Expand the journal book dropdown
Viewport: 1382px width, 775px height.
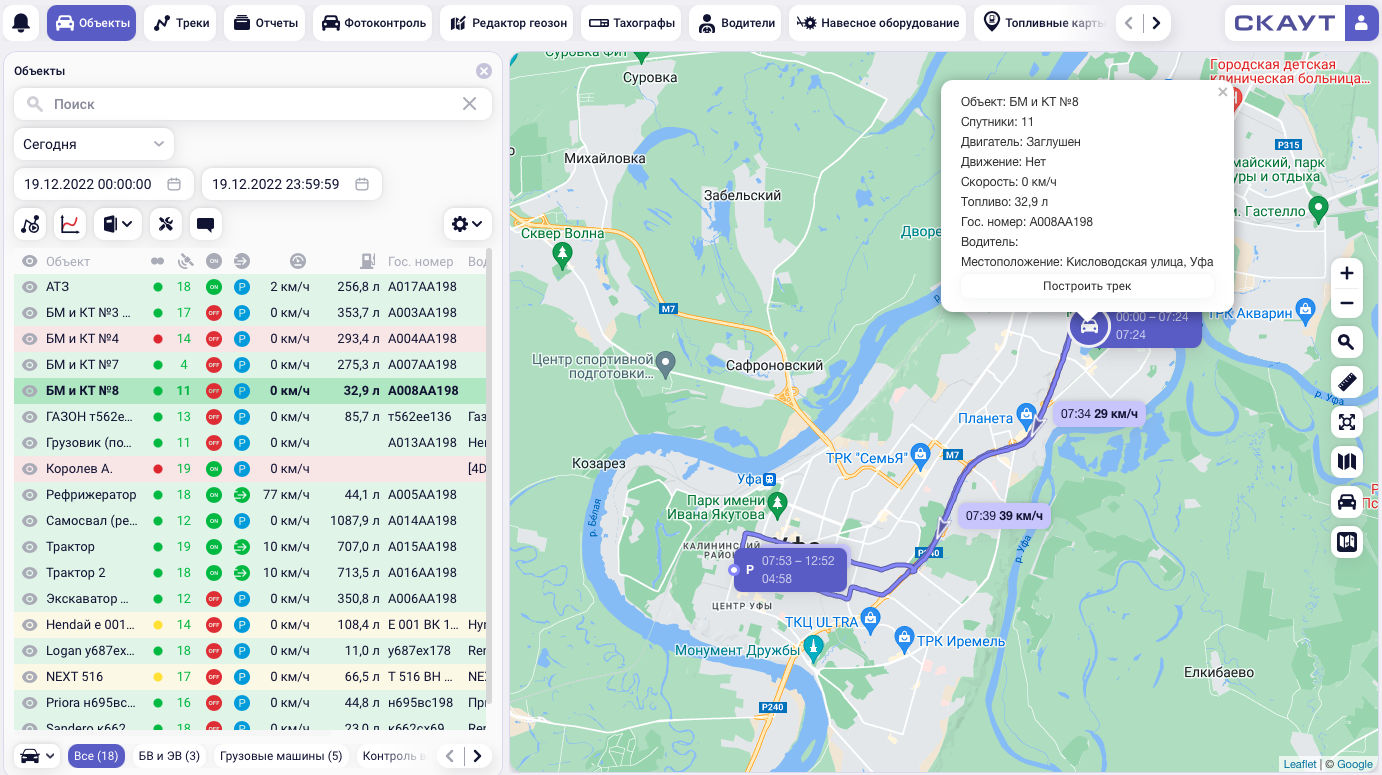coord(118,224)
